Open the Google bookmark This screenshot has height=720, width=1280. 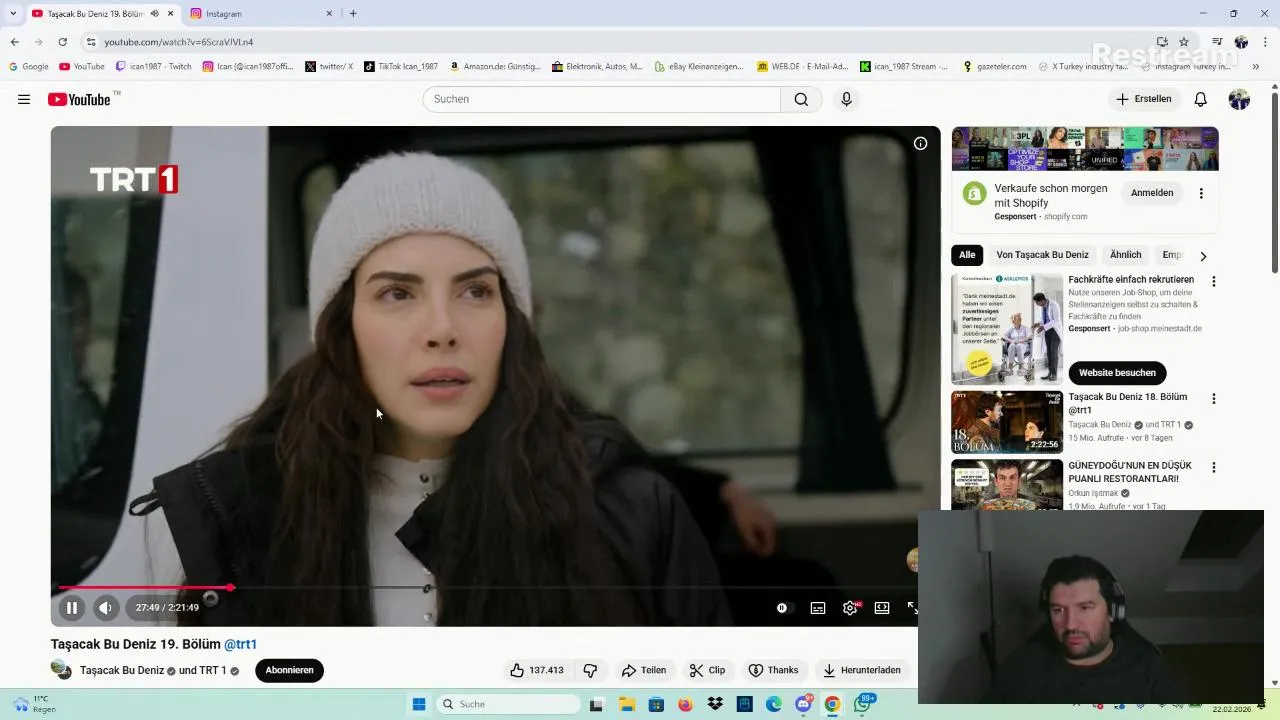click(28, 67)
